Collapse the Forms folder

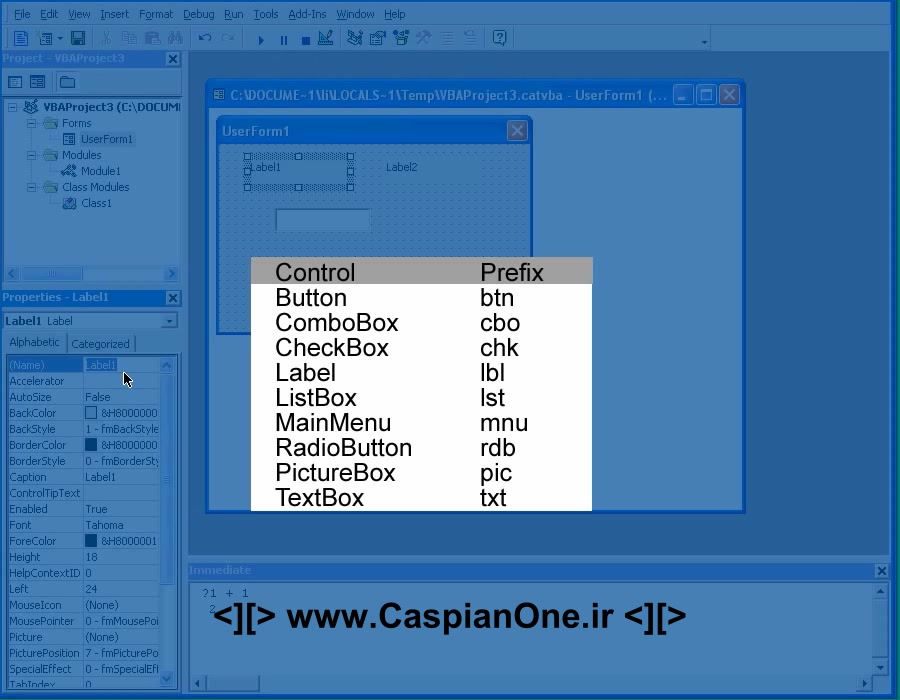pyautogui.click(x=33, y=122)
